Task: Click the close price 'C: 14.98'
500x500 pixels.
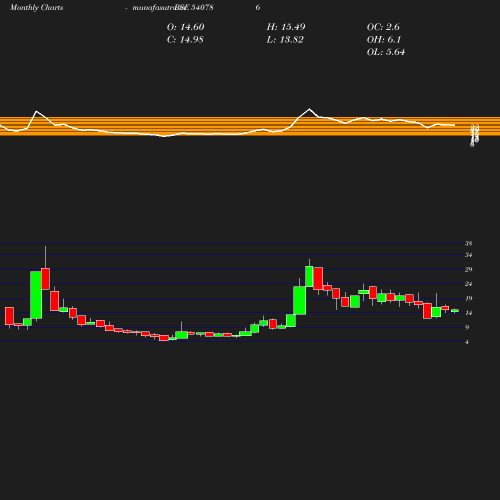Action: [185, 40]
